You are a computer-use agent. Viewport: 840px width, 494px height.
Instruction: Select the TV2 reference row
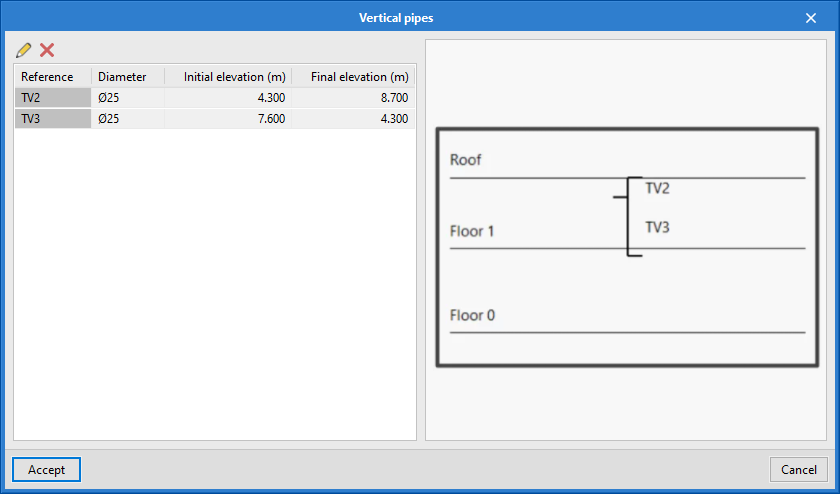[x=52, y=98]
